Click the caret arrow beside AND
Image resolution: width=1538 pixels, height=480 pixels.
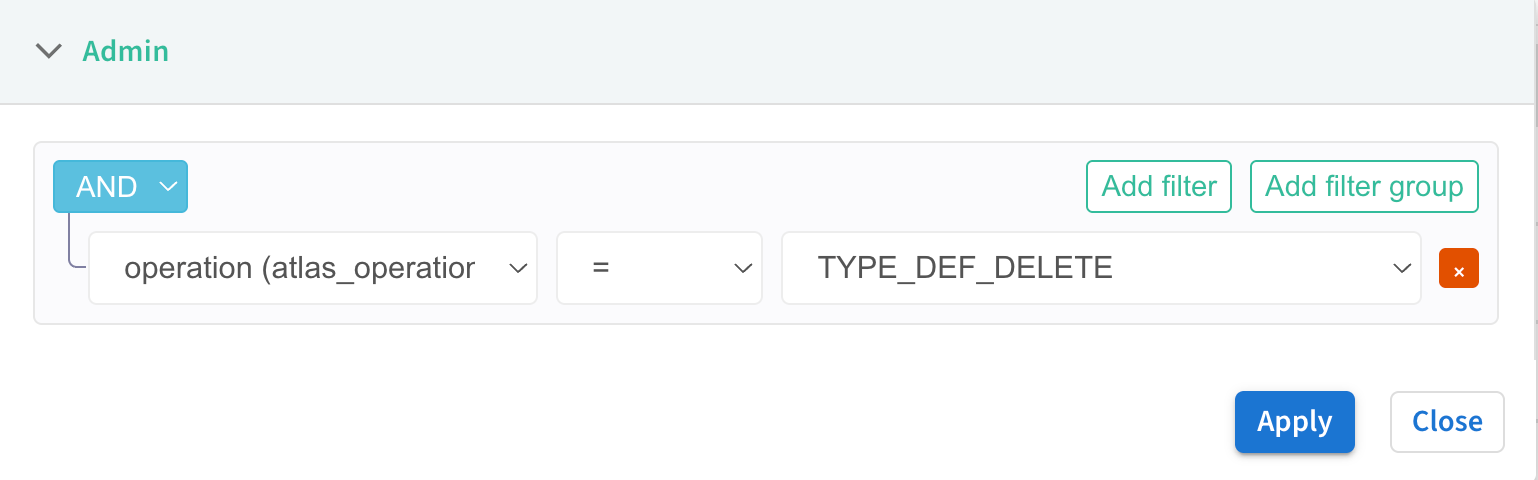click(x=168, y=187)
